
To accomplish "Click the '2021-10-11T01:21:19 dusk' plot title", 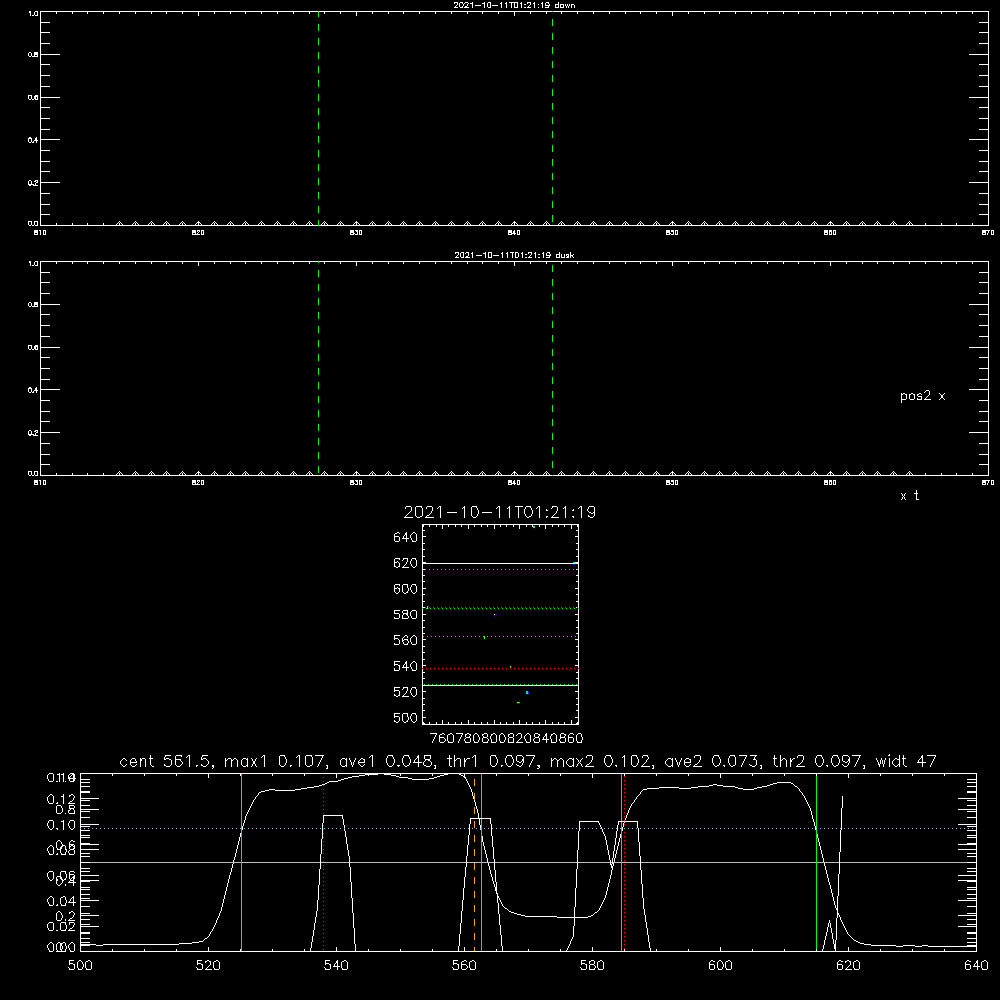I will pyautogui.click(x=514, y=255).
